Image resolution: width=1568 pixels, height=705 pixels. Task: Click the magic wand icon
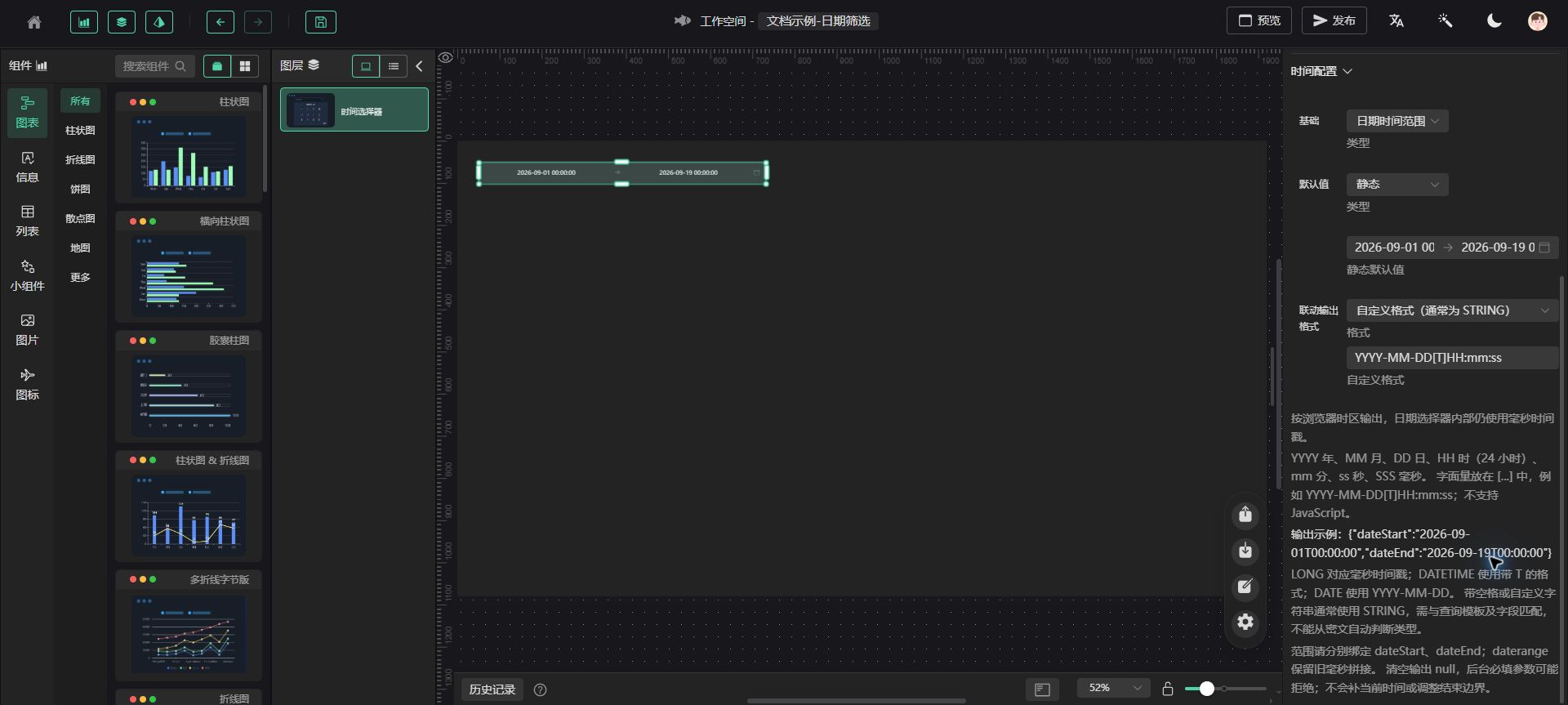coord(1445,21)
